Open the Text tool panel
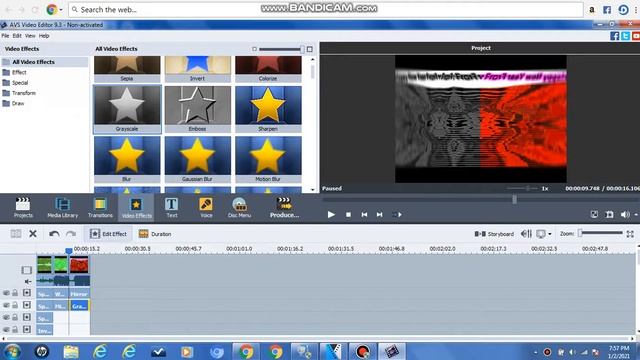Image resolution: width=640 pixels, height=360 pixels. (171, 208)
